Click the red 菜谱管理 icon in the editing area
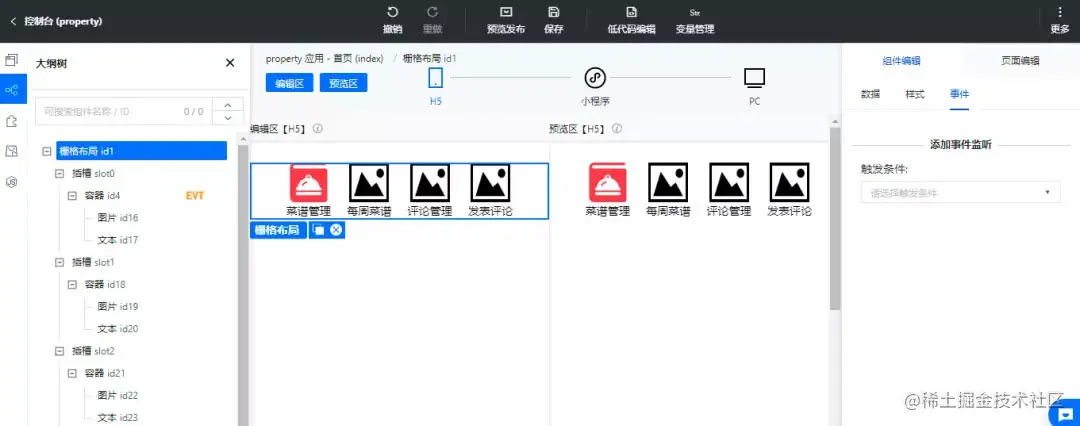The height and width of the screenshot is (426, 1080). click(309, 183)
